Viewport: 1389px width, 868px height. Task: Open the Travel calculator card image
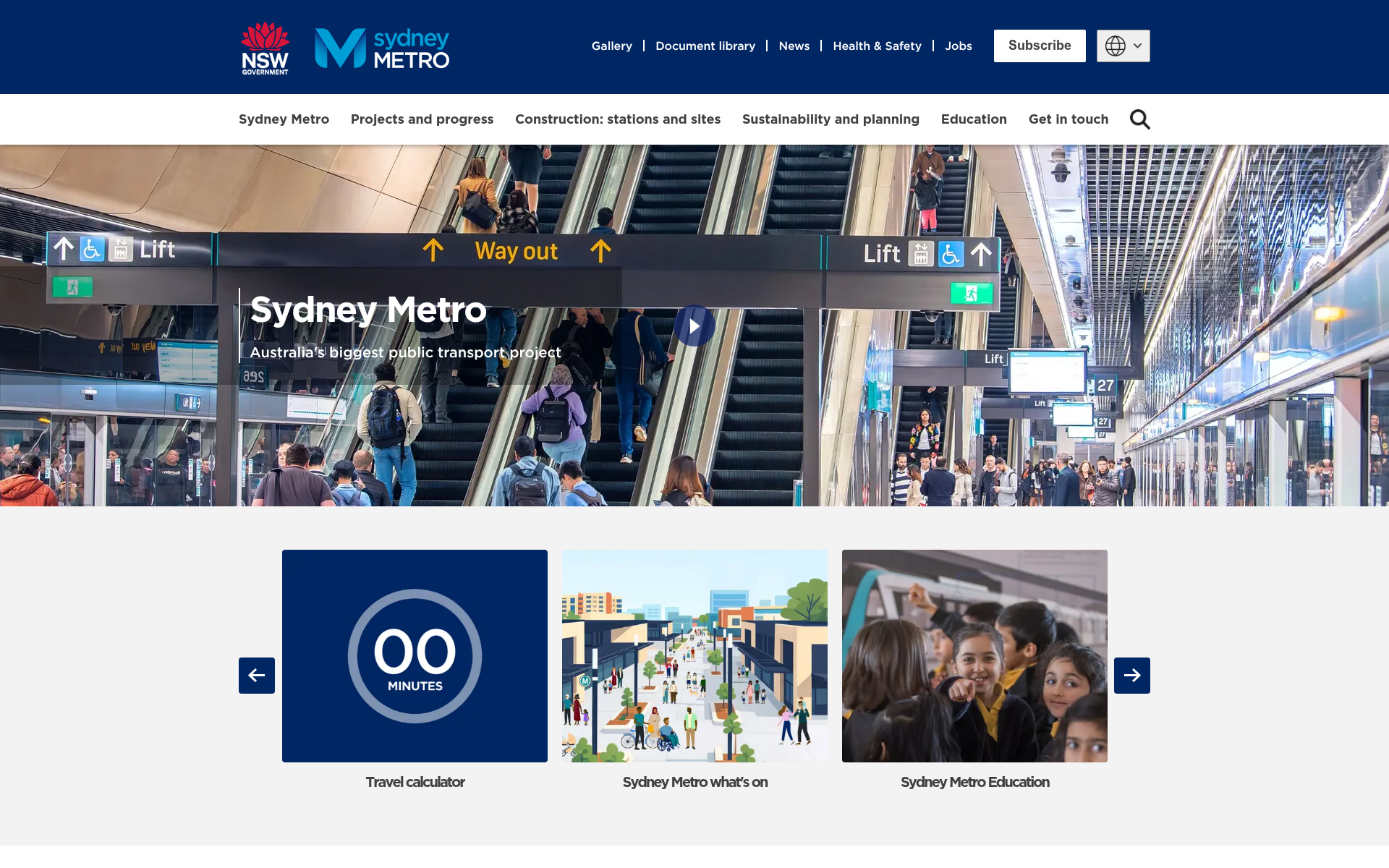[x=415, y=656]
